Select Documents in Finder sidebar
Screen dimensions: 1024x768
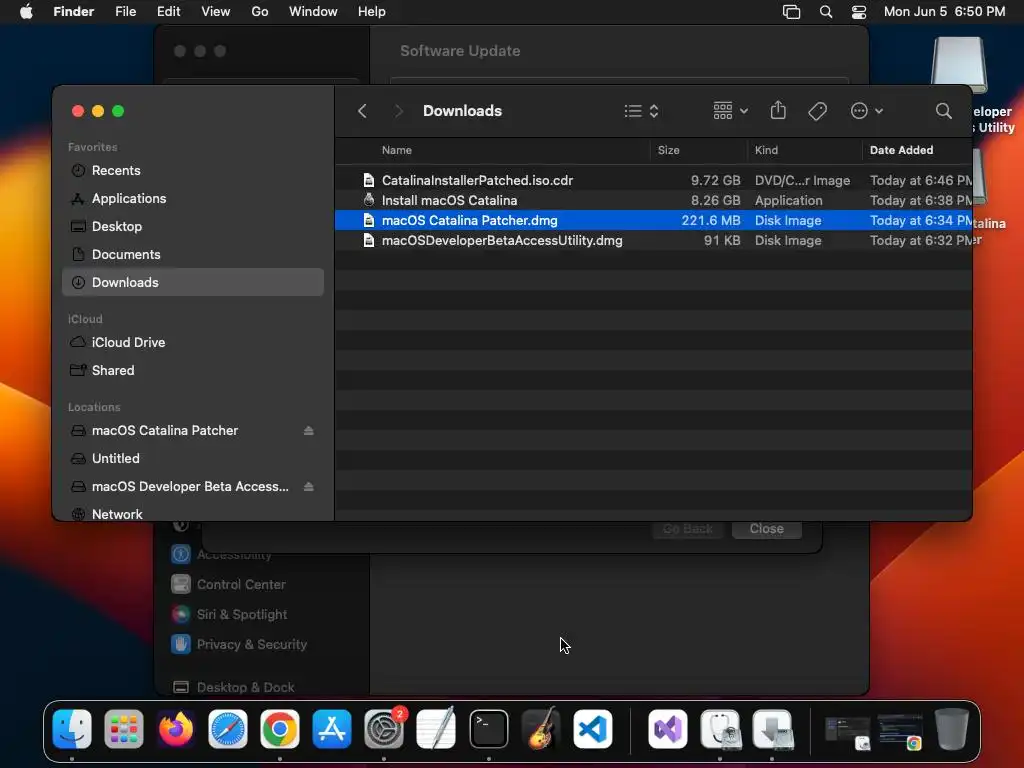point(193,255)
